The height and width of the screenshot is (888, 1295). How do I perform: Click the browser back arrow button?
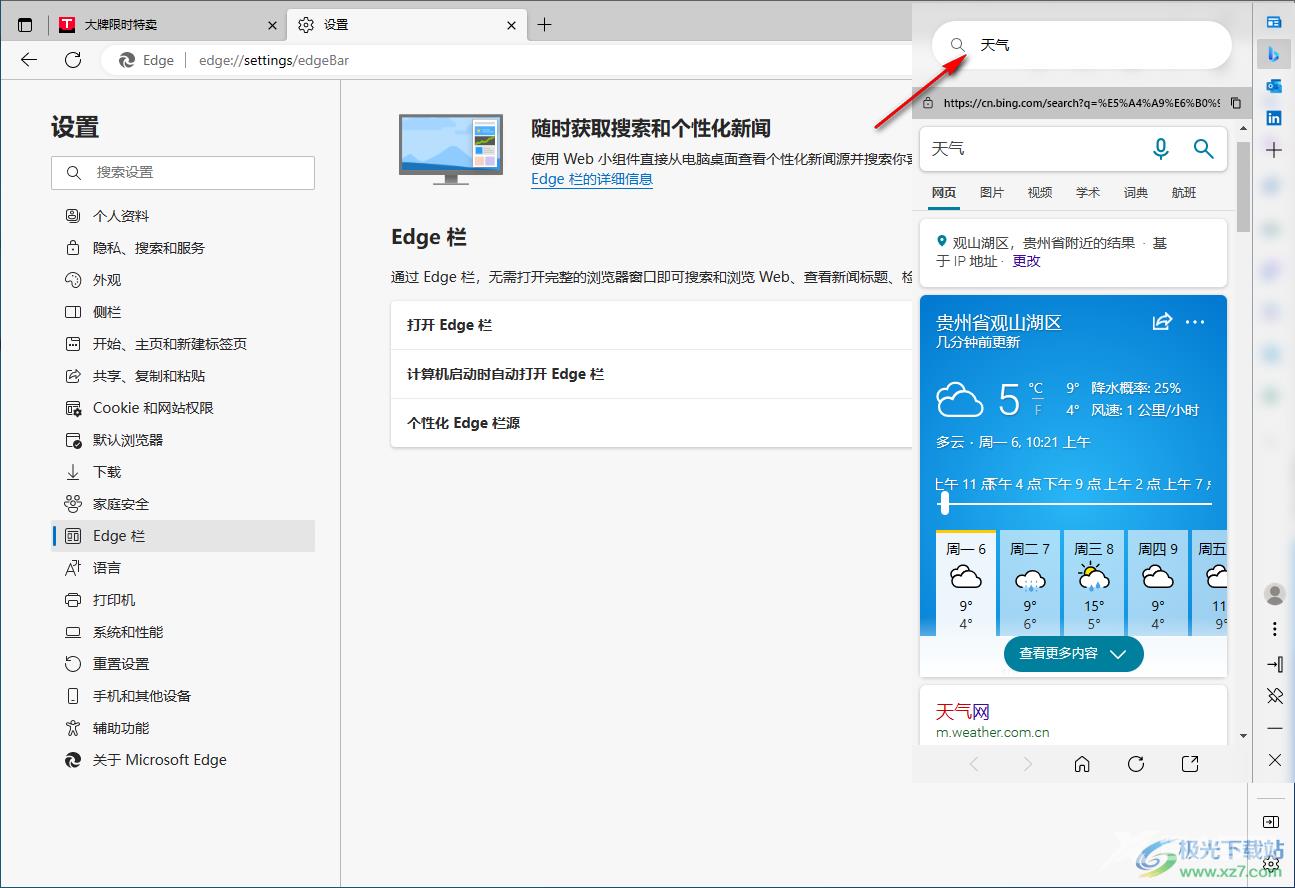29,60
